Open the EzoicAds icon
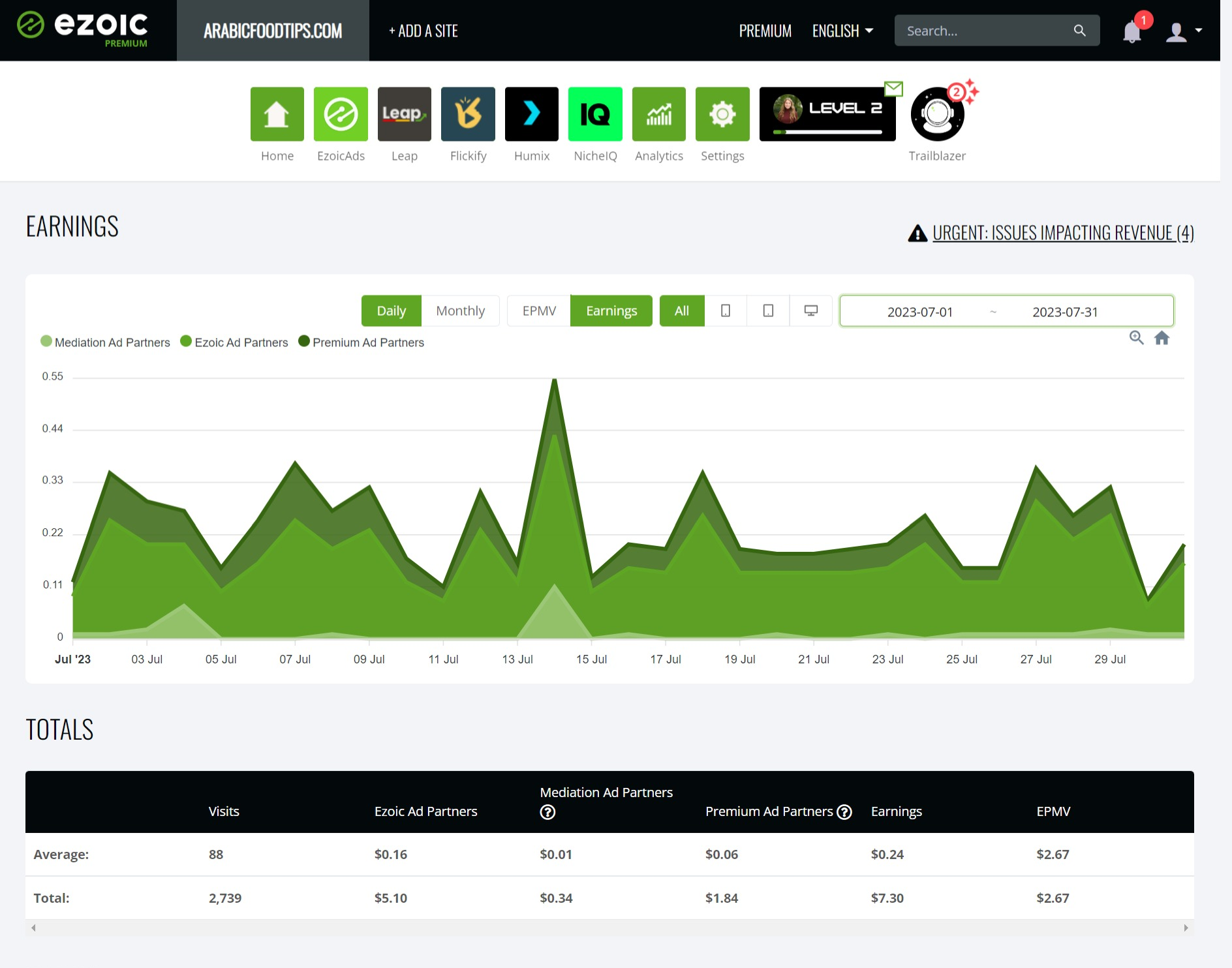The width and height of the screenshot is (1232, 968). coord(341,114)
